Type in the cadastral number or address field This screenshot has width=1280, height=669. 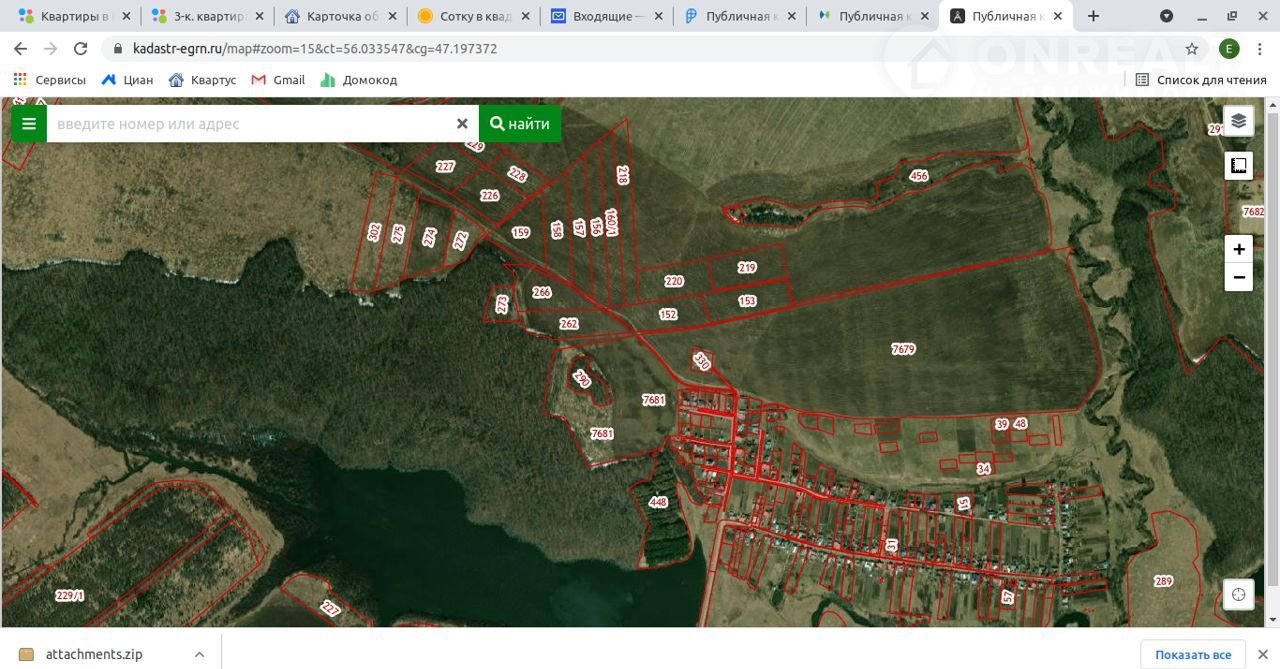250,124
